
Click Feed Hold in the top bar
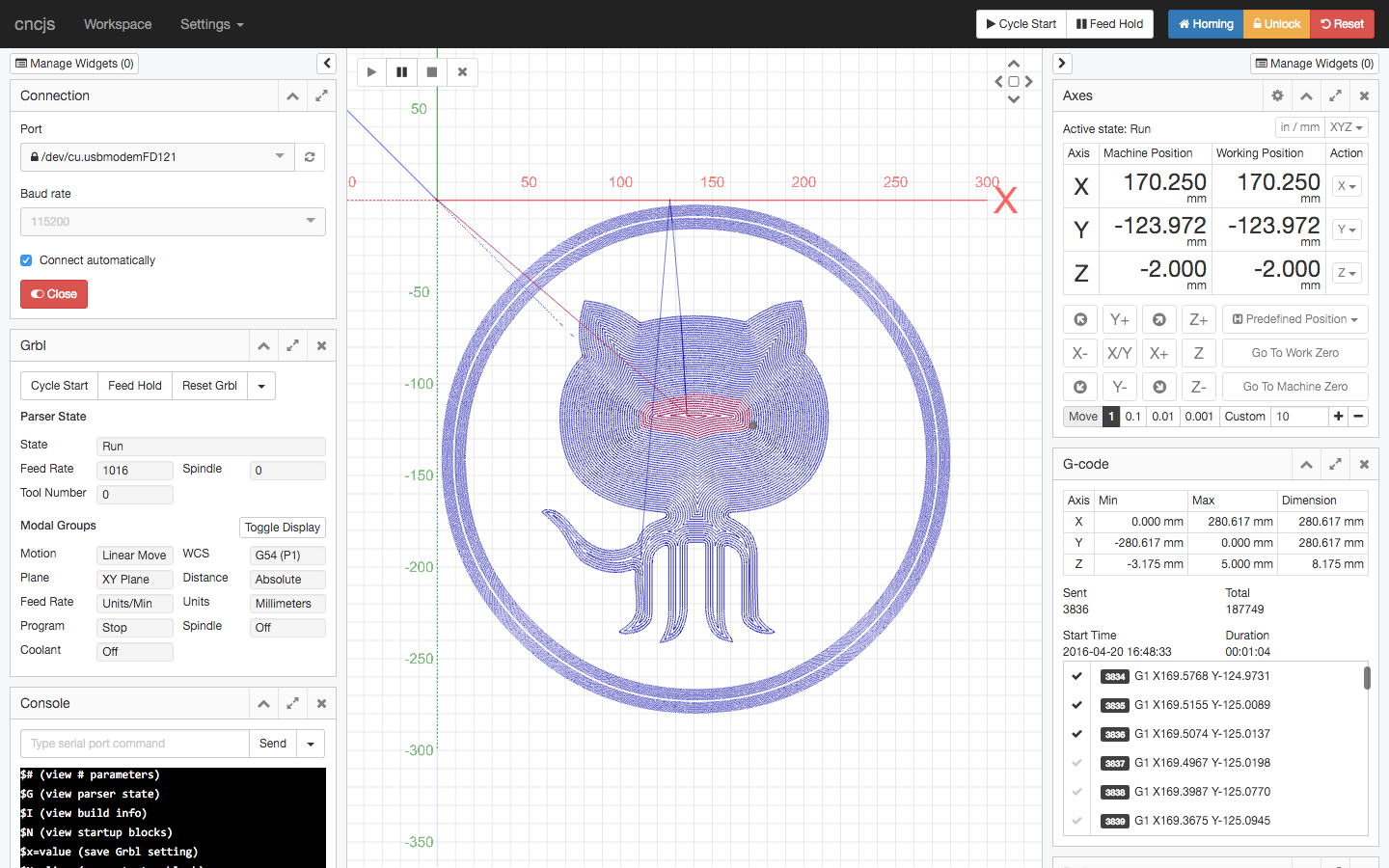1110,24
